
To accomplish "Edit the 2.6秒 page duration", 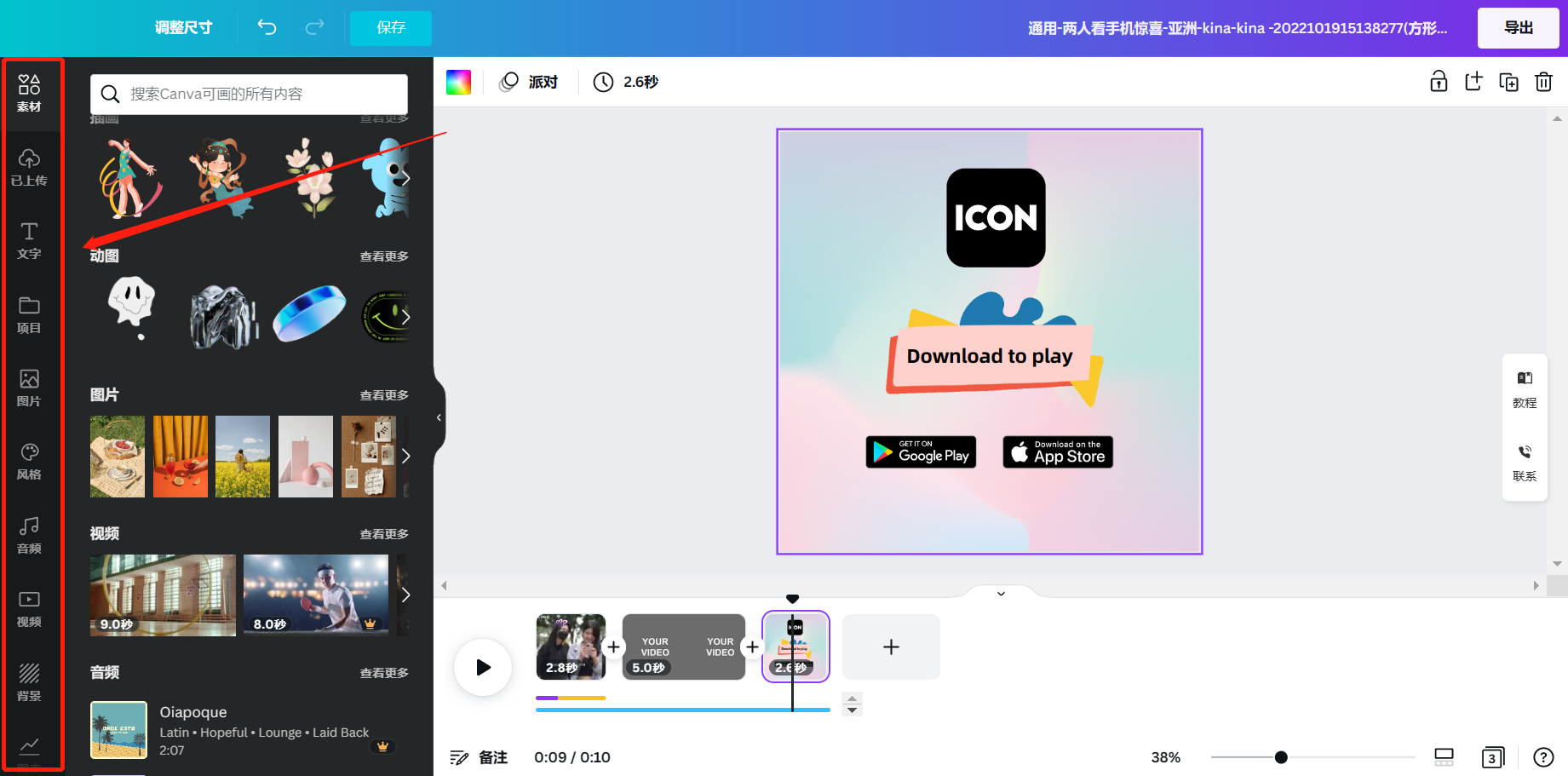I will (626, 82).
